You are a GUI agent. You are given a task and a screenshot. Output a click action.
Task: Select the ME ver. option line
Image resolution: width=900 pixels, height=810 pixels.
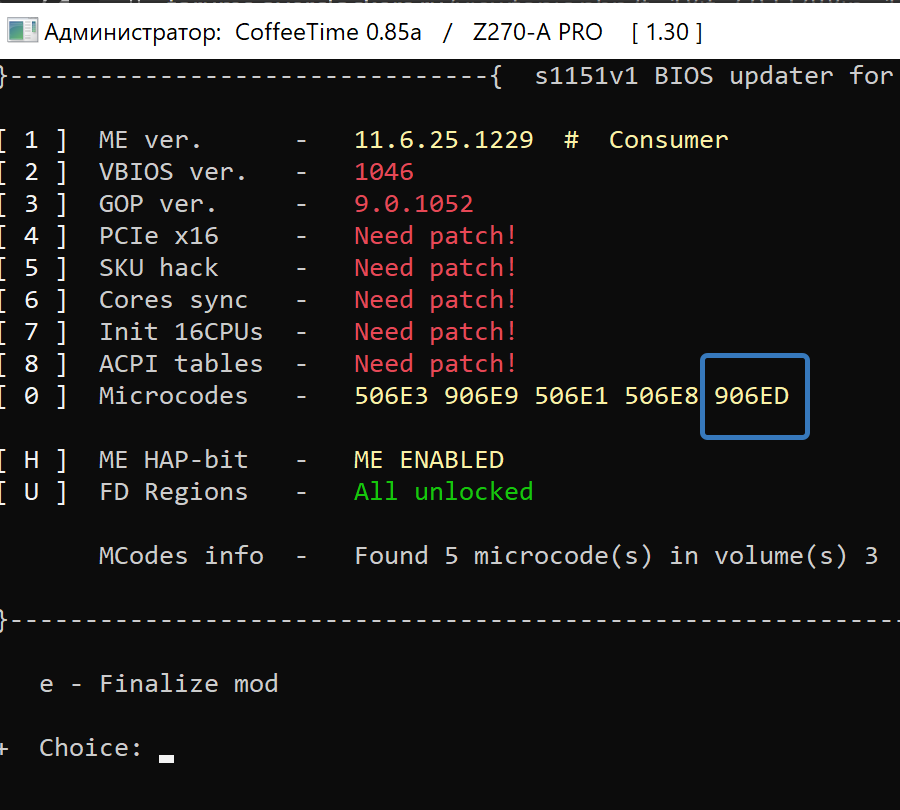pos(150,140)
